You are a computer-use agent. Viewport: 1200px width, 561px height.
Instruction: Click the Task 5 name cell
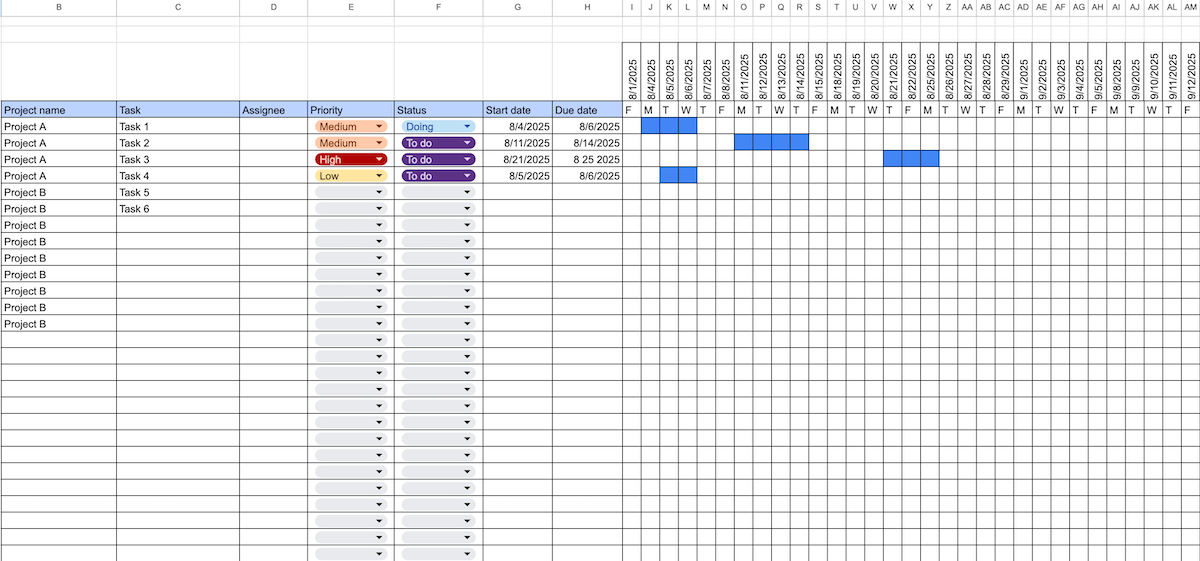pos(177,192)
